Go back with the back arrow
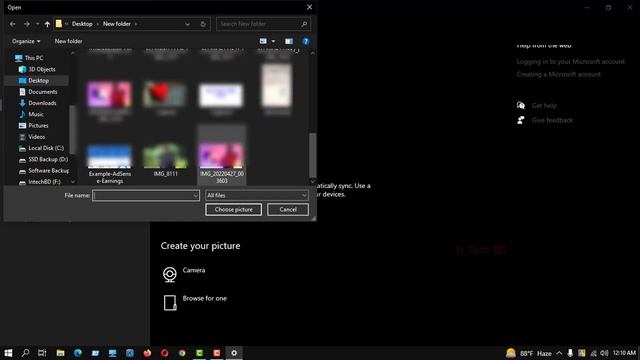 tap(13, 24)
